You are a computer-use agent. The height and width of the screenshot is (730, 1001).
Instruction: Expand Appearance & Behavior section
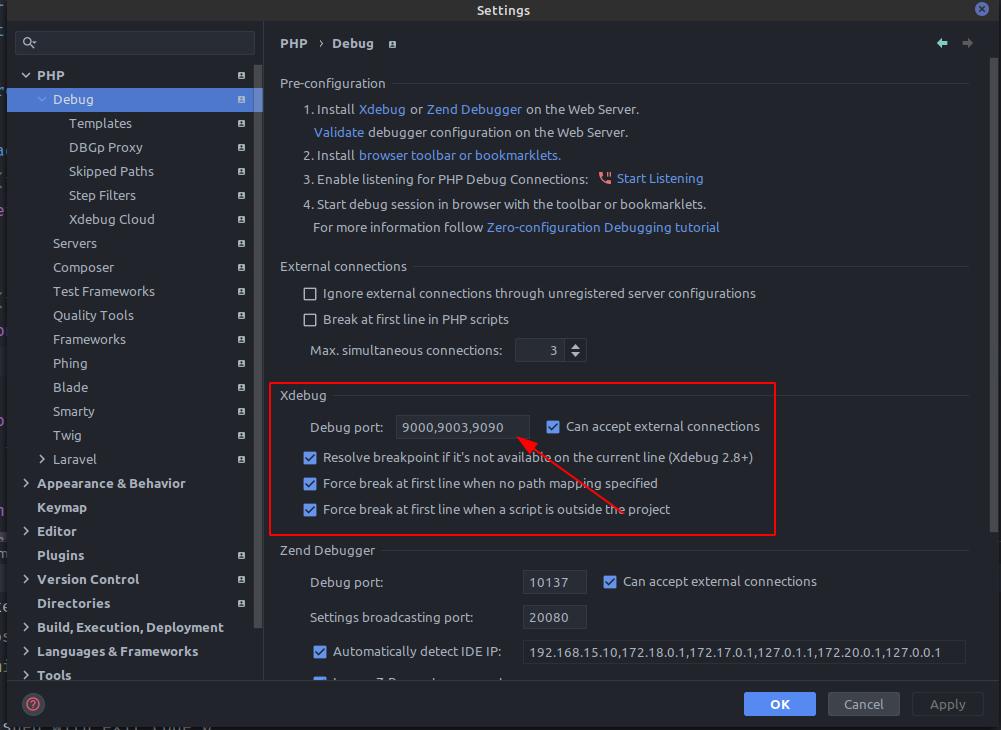pos(26,483)
